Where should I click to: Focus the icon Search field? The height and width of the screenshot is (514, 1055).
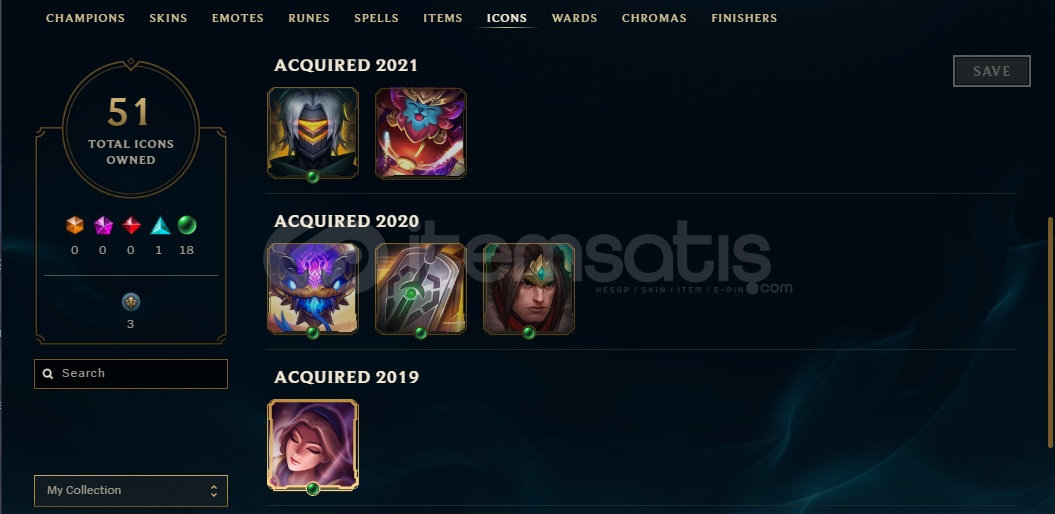tap(131, 373)
